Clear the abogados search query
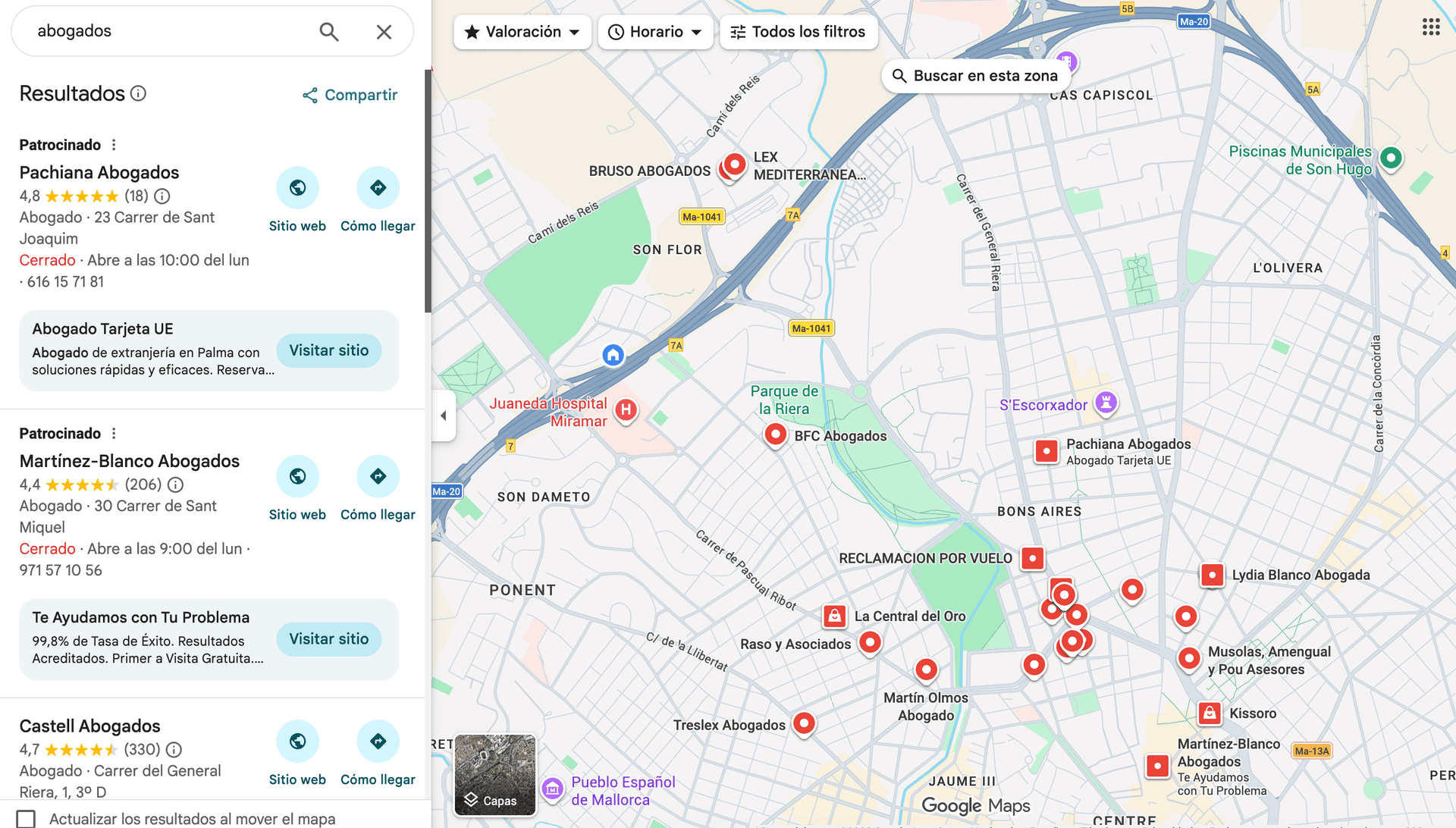Image resolution: width=1456 pixels, height=828 pixels. click(x=384, y=32)
